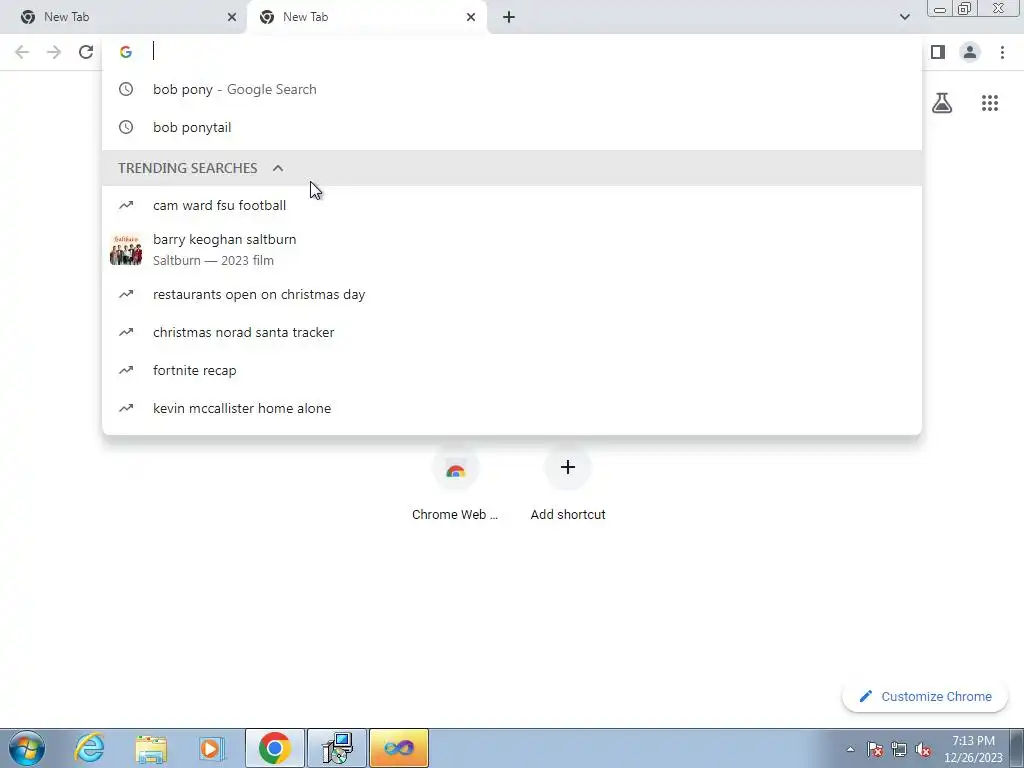1024x768 pixels.
Task: Close the first New Tab
Action: 232,17
